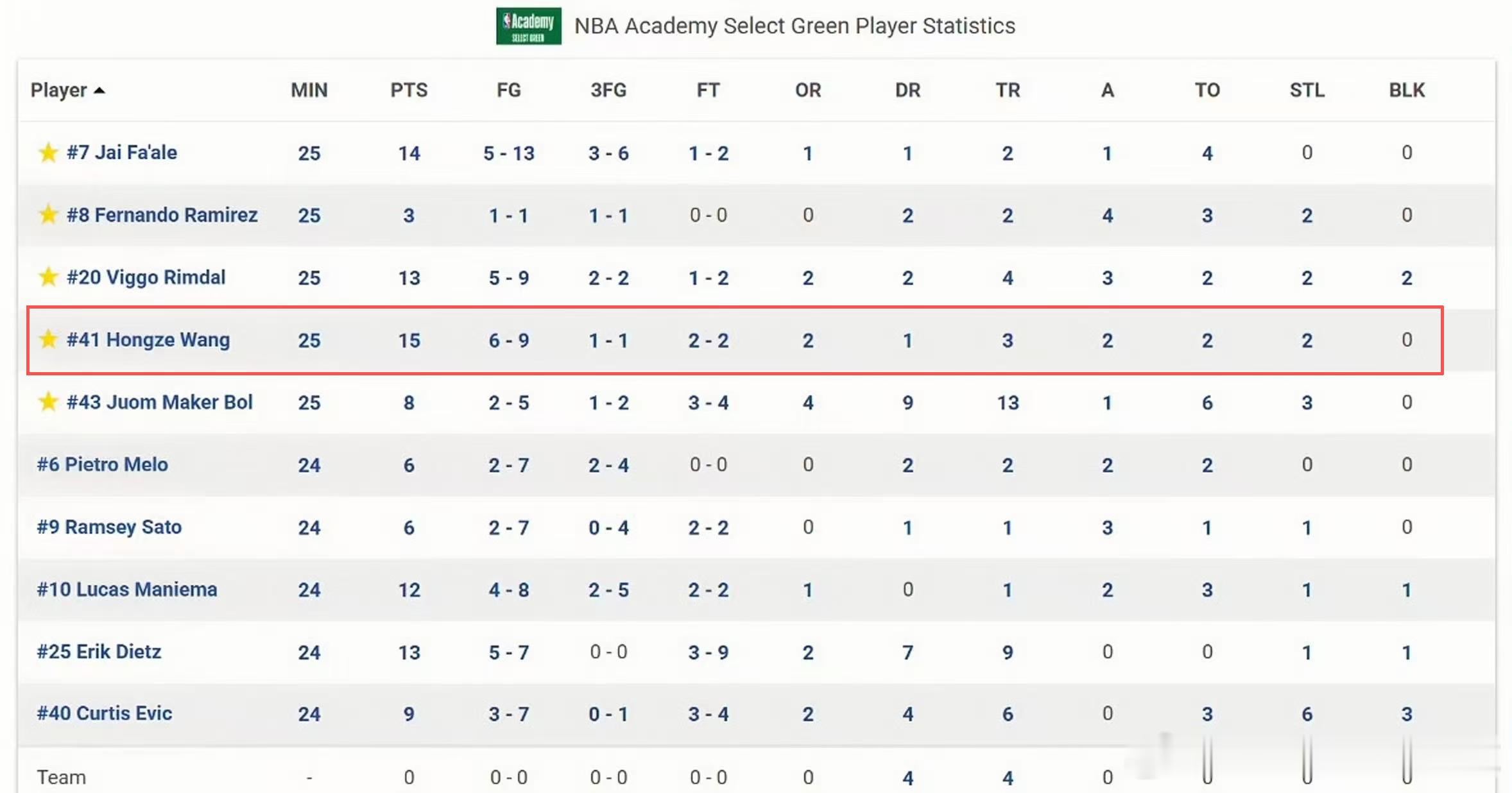Select the #41 Hongze Wang name
The height and width of the screenshot is (793, 1512).
(148, 340)
